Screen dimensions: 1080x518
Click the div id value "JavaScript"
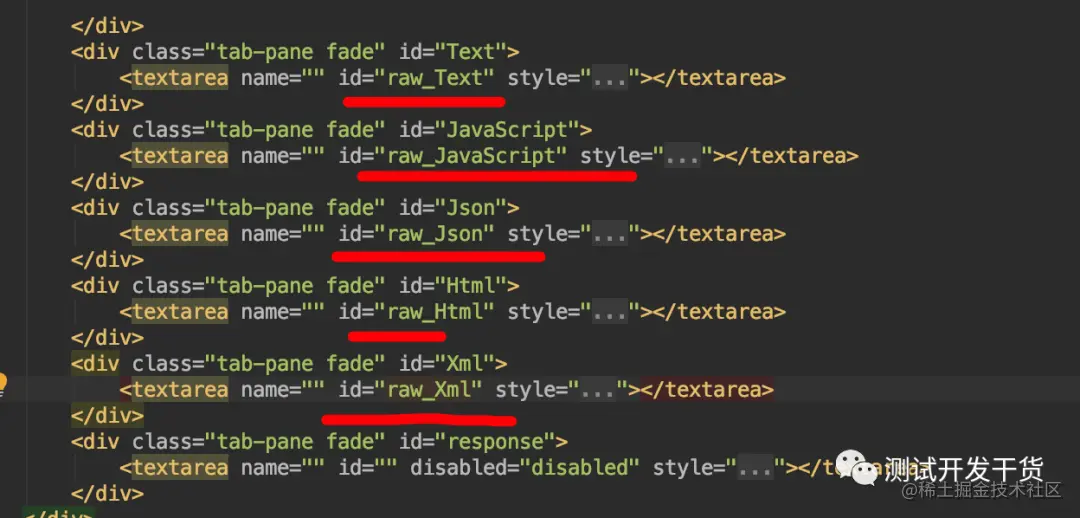tap(508, 130)
